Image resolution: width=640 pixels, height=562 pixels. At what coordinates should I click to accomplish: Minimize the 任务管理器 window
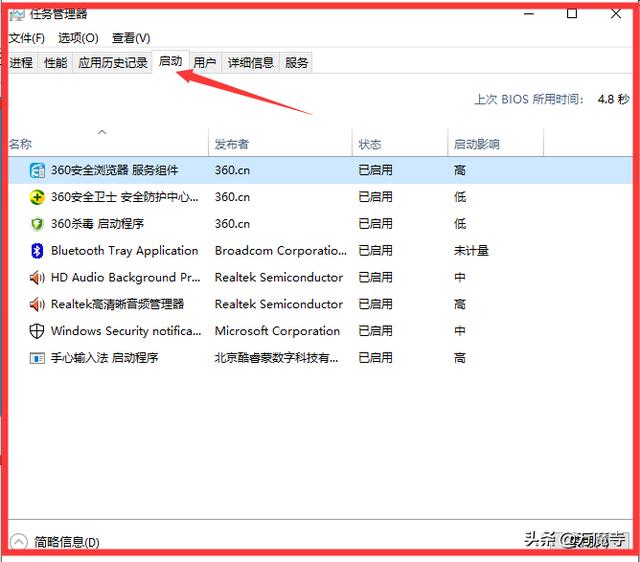click(x=529, y=14)
